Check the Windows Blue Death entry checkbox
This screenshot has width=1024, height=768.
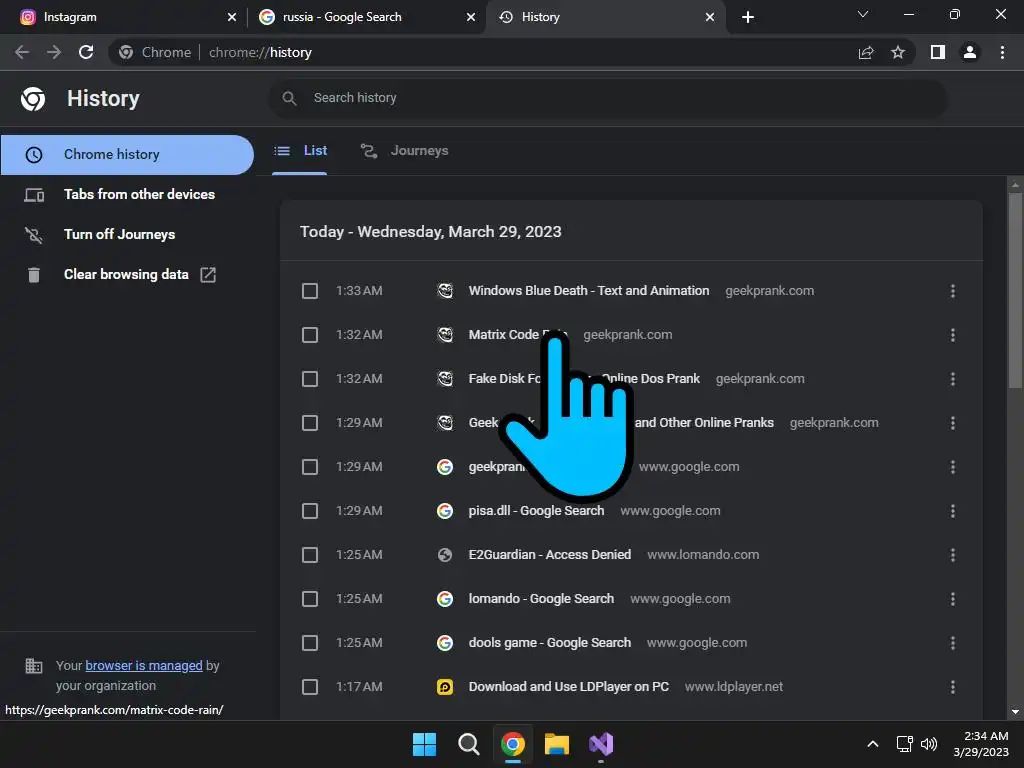click(x=310, y=291)
